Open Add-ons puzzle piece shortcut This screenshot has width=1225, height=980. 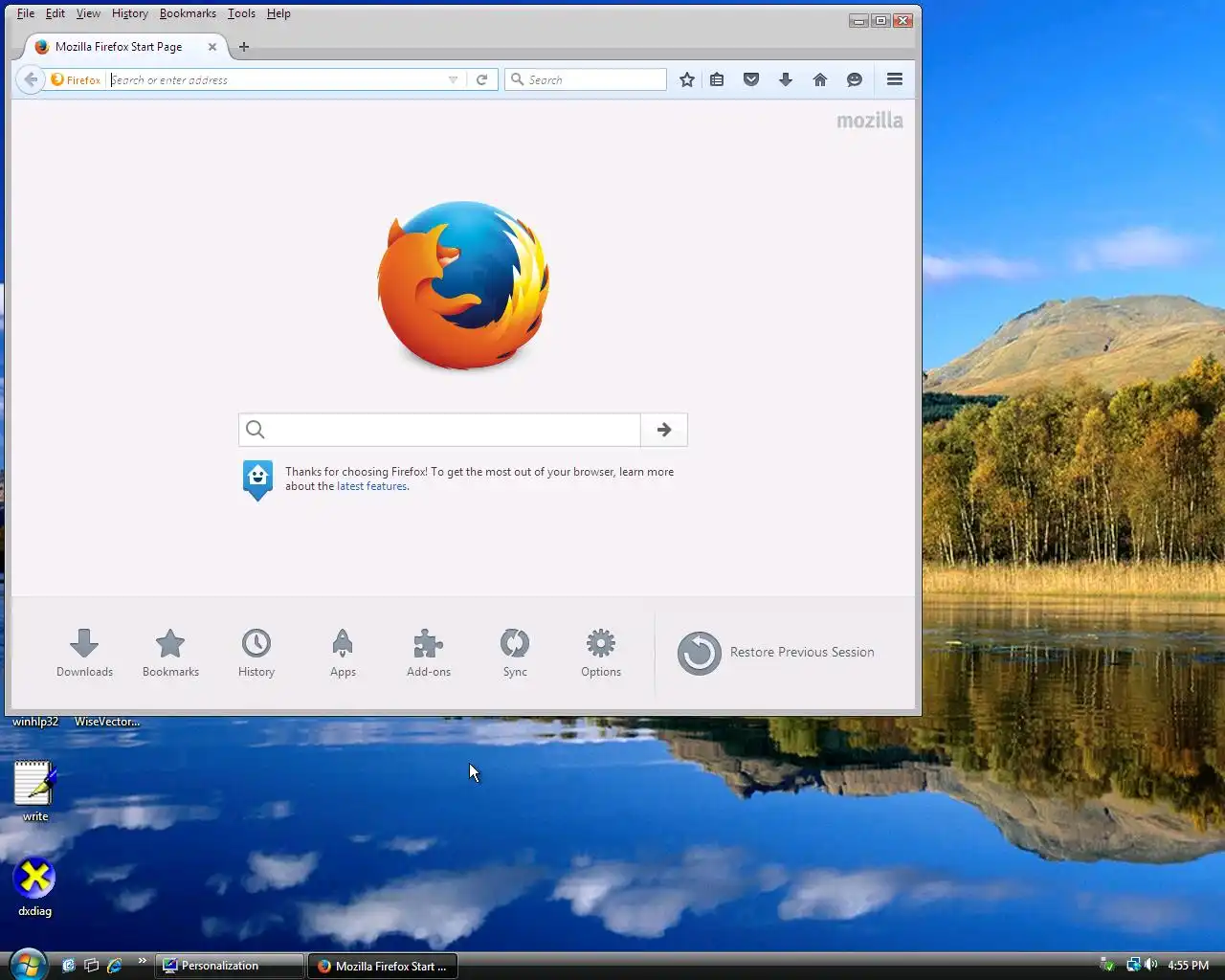429,653
